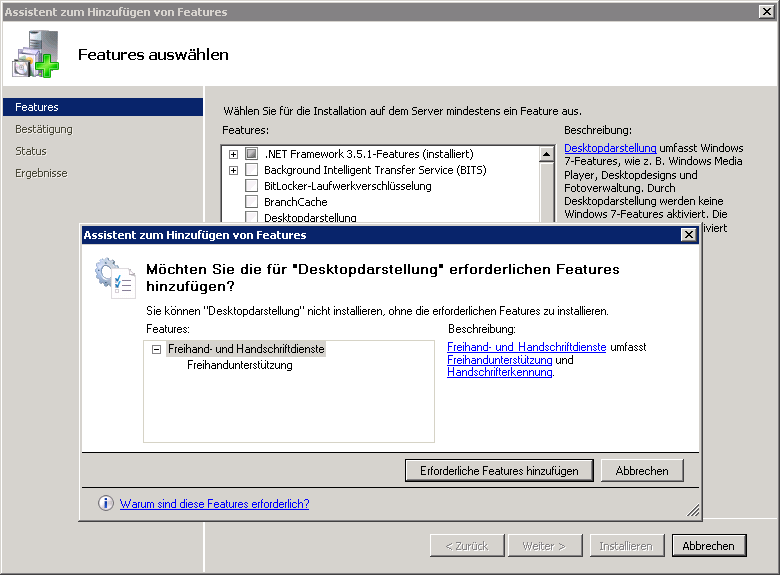Toggle the .NET Framework 3.5.1-Features checkbox

click(251, 154)
